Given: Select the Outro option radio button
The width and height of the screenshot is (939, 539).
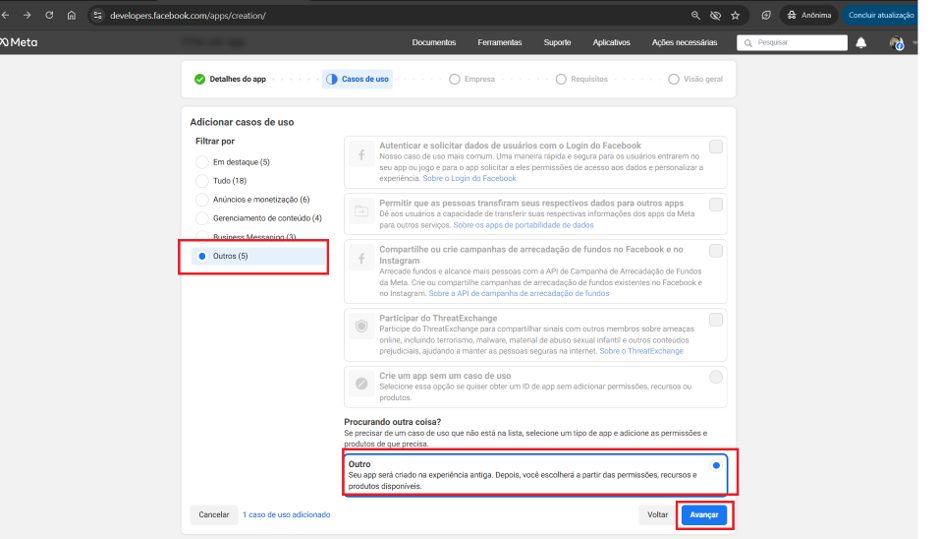Looking at the screenshot, I should (x=716, y=465).
